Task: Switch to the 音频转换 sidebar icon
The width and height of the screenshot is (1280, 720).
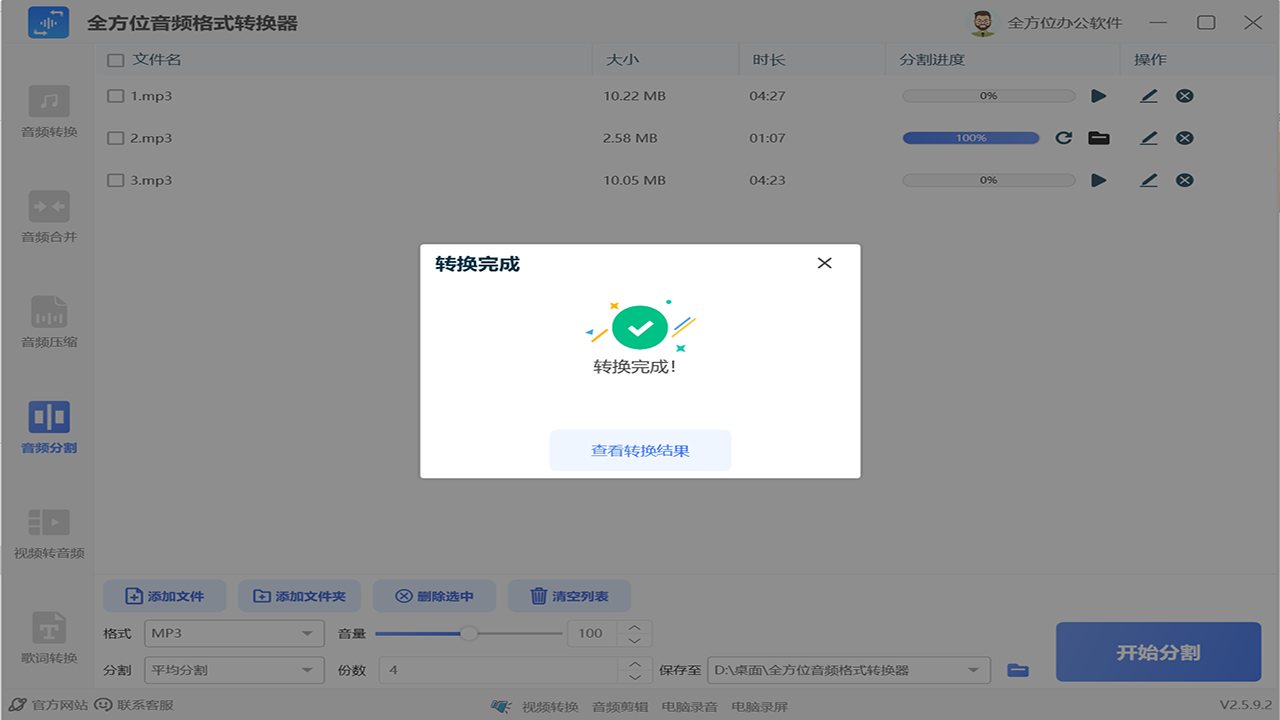Action: 47,110
